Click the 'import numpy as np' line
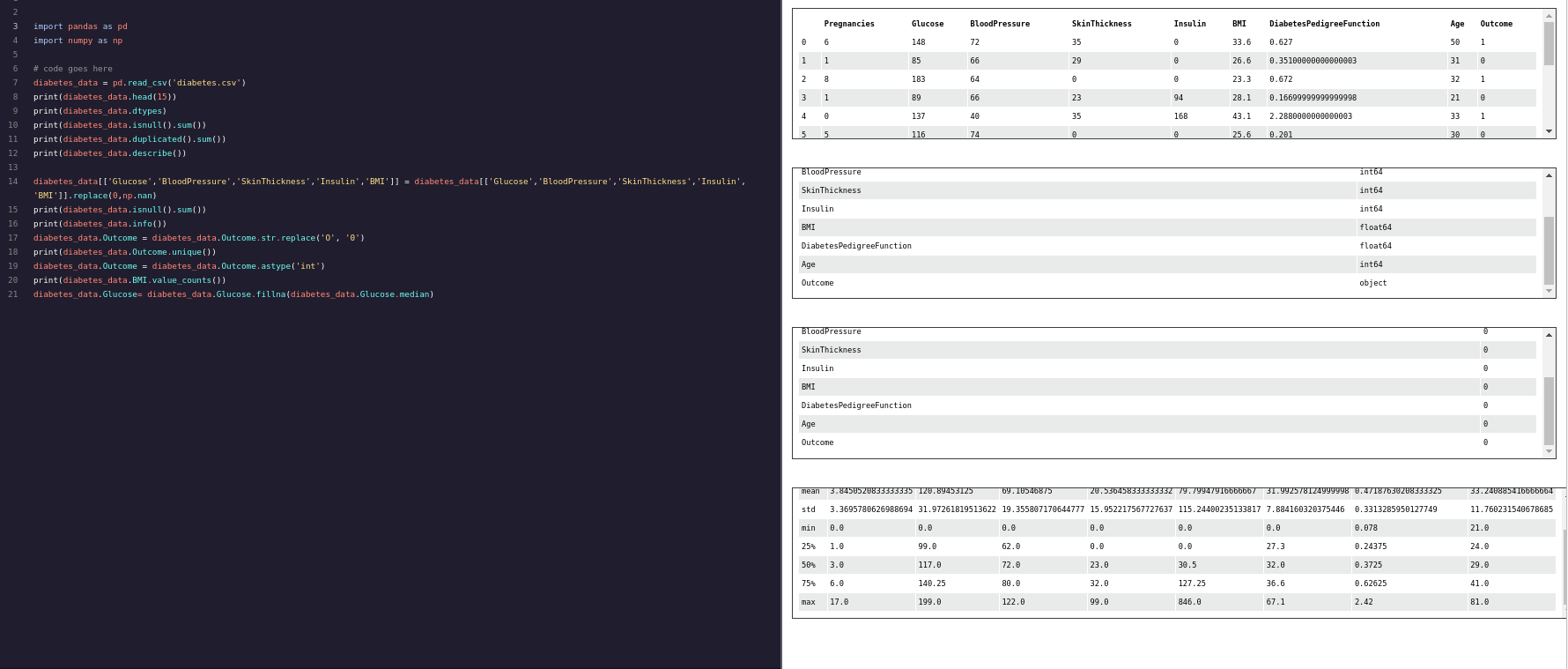 (78, 41)
